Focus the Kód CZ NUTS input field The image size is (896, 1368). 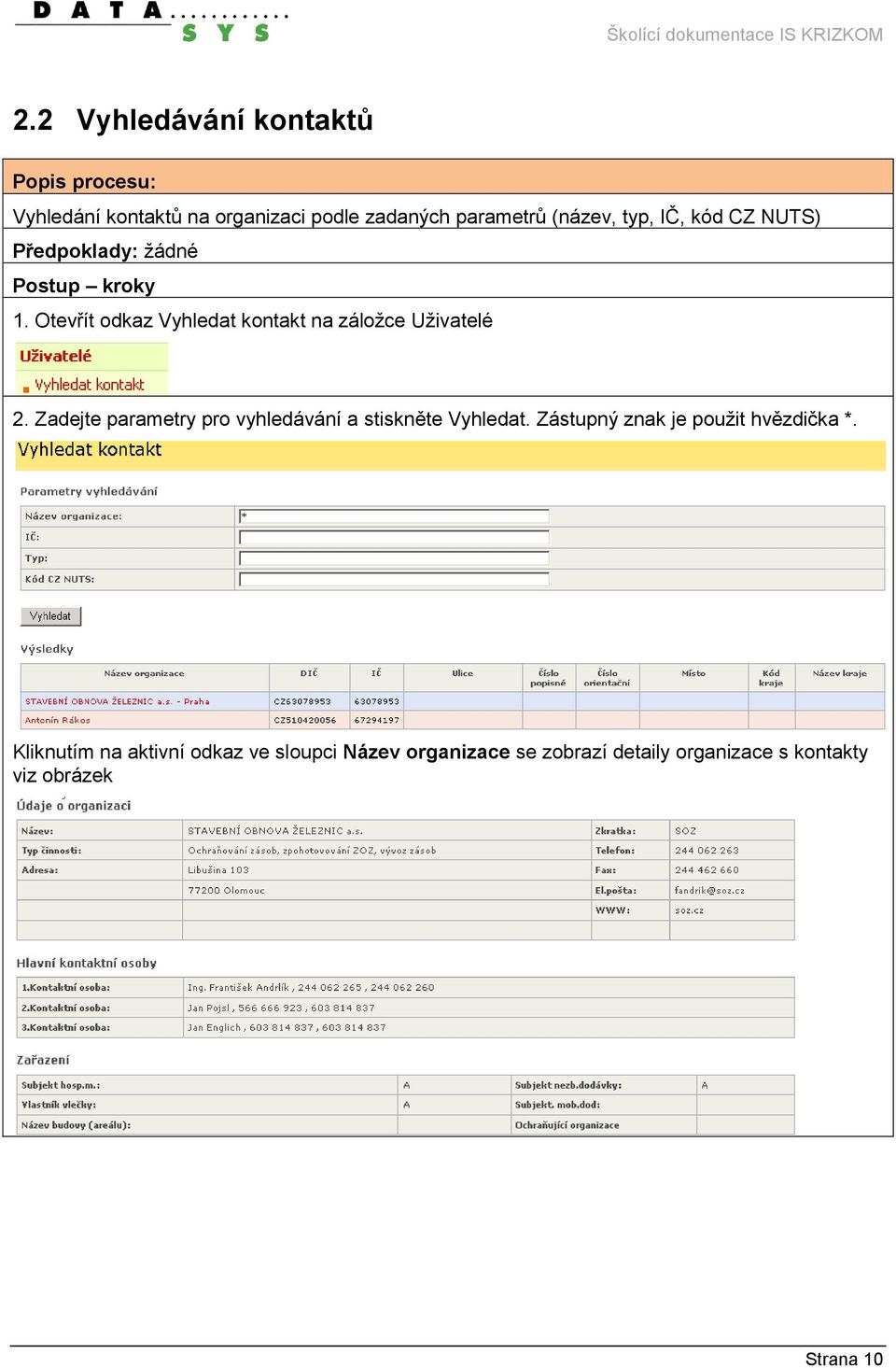(394, 579)
